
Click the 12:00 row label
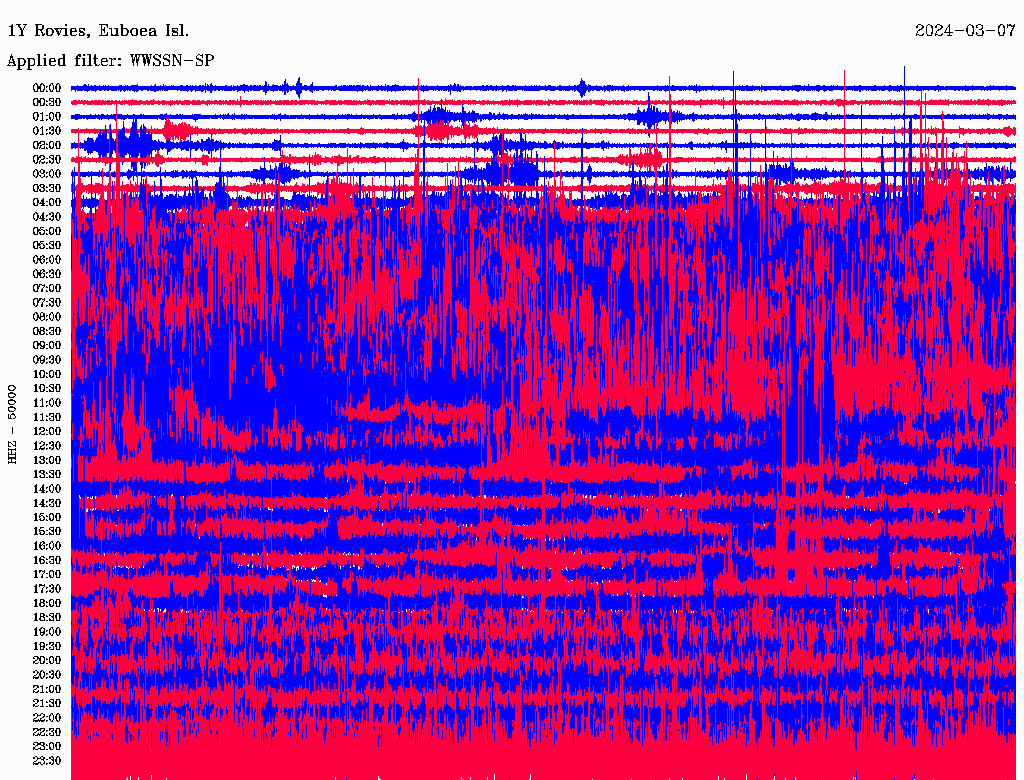point(47,431)
